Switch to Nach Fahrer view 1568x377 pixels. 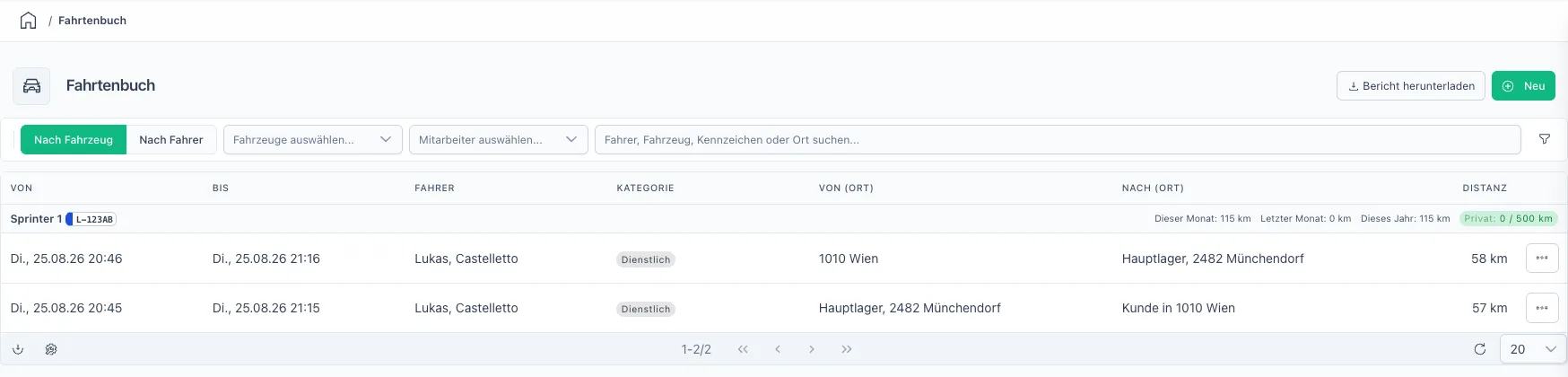(x=171, y=140)
